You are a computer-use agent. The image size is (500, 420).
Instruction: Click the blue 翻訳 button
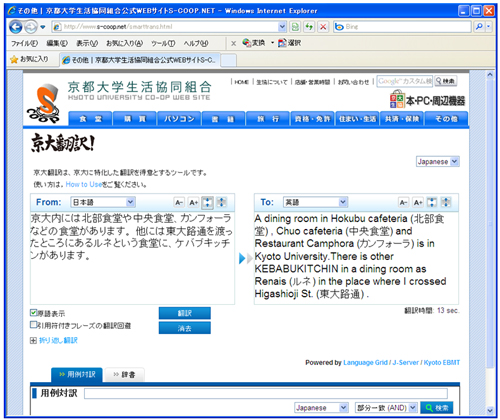click(x=185, y=313)
